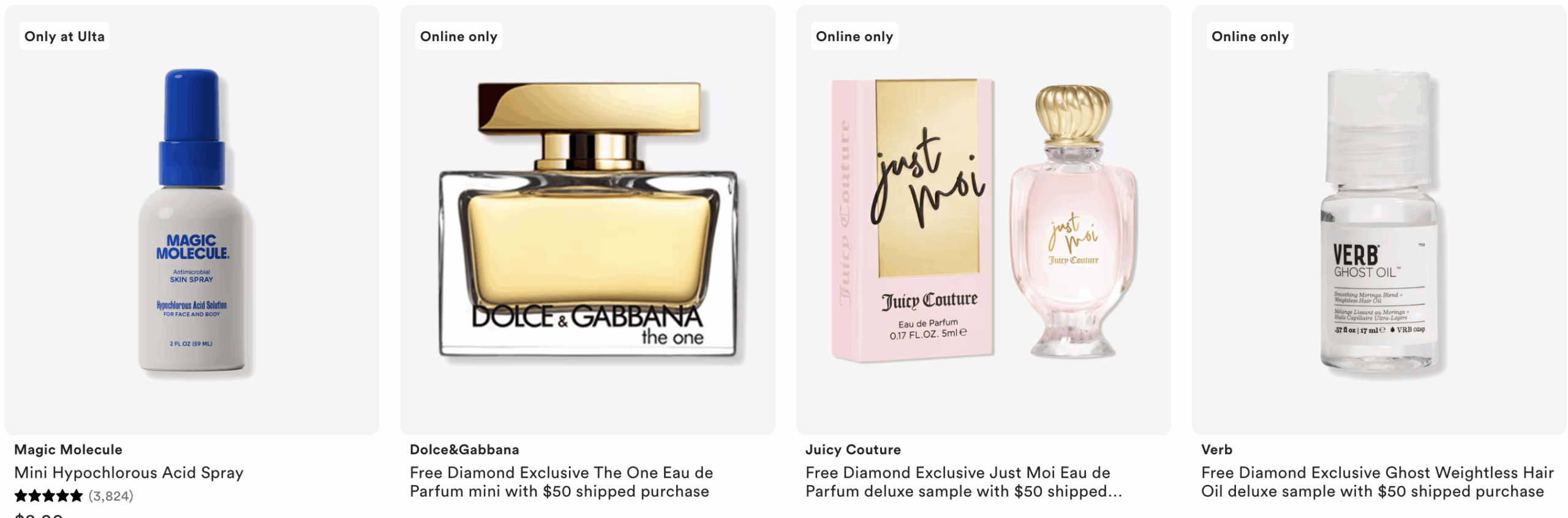Screen dimensions: 1568x518
Task: Click the Just Moi pink perfume bottle
Action: (1073, 222)
